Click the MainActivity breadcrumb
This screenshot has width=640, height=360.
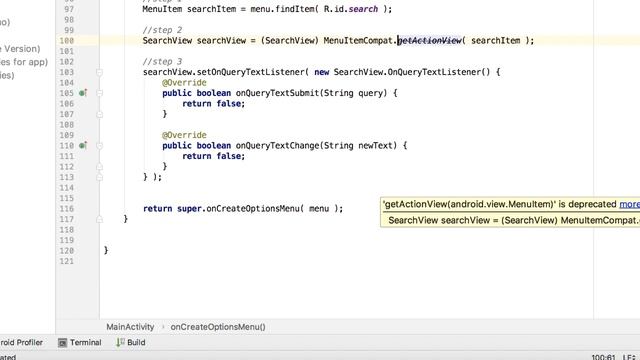click(x=130, y=327)
